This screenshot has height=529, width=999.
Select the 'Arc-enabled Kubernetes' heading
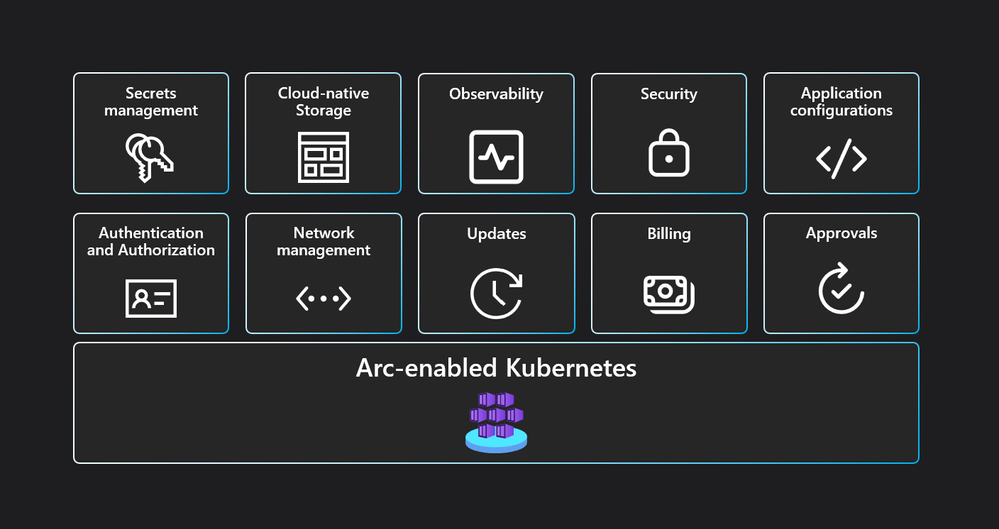(496, 368)
